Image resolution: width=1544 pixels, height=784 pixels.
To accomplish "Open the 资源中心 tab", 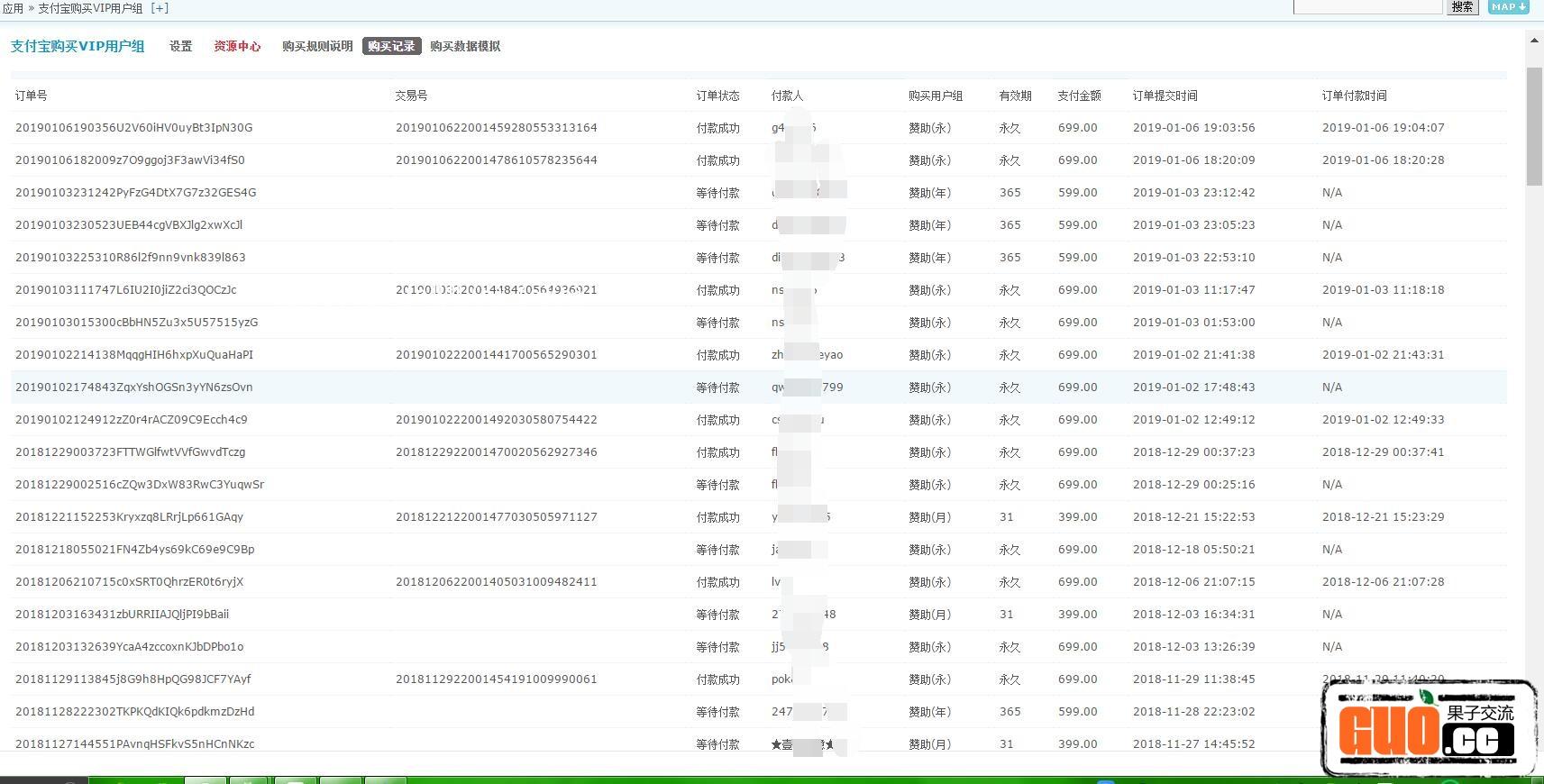I will pos(237,46).
